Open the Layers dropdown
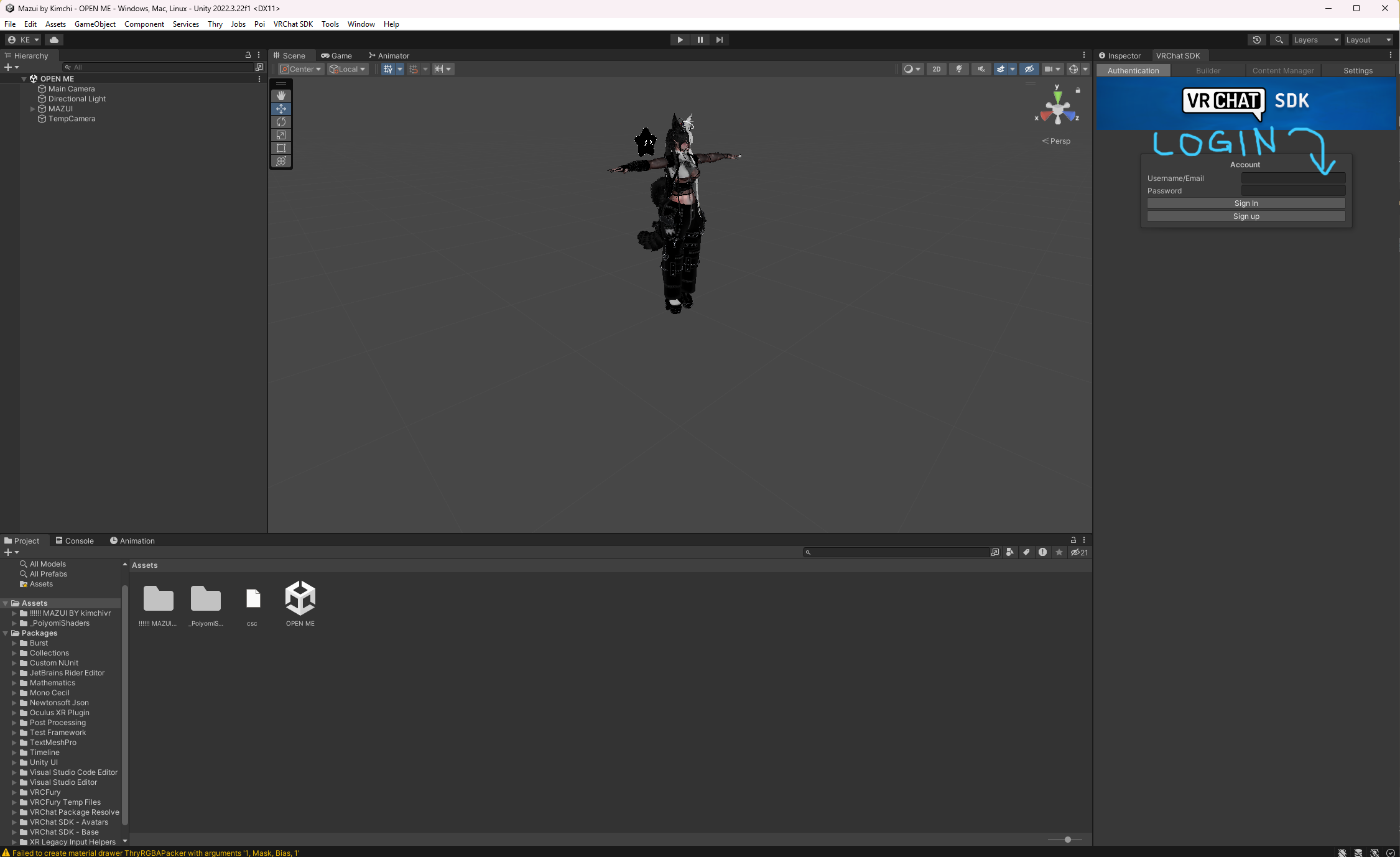1400x857 pixels. click(1316, 40)
